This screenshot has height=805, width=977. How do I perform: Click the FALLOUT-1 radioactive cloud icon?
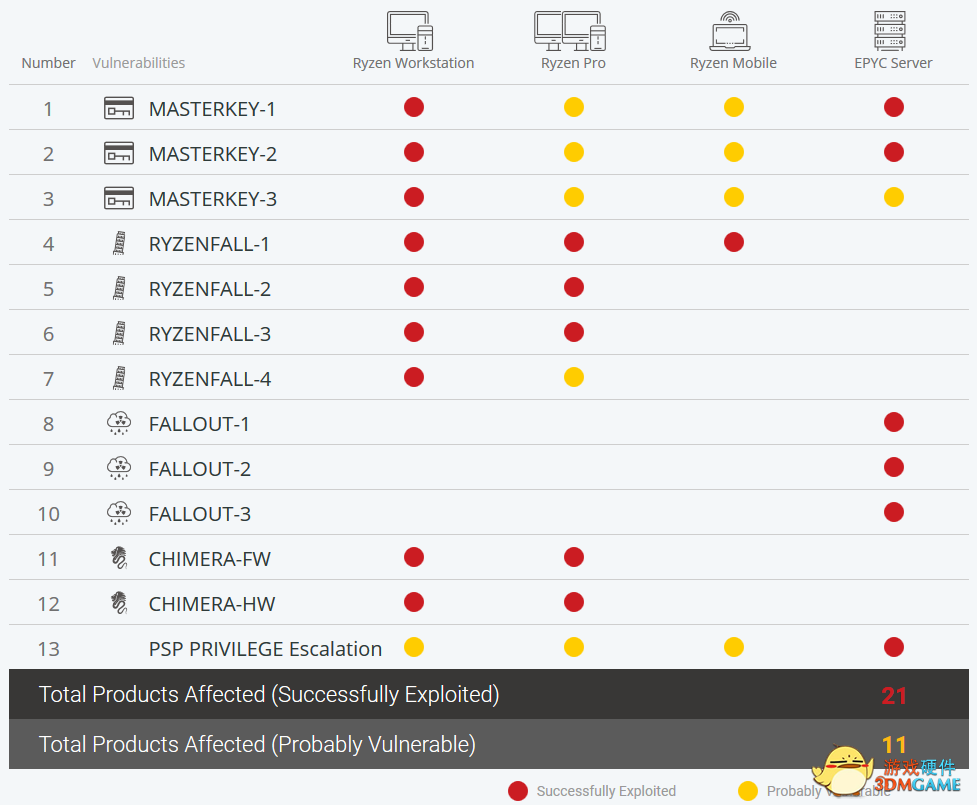pos(119,423)
